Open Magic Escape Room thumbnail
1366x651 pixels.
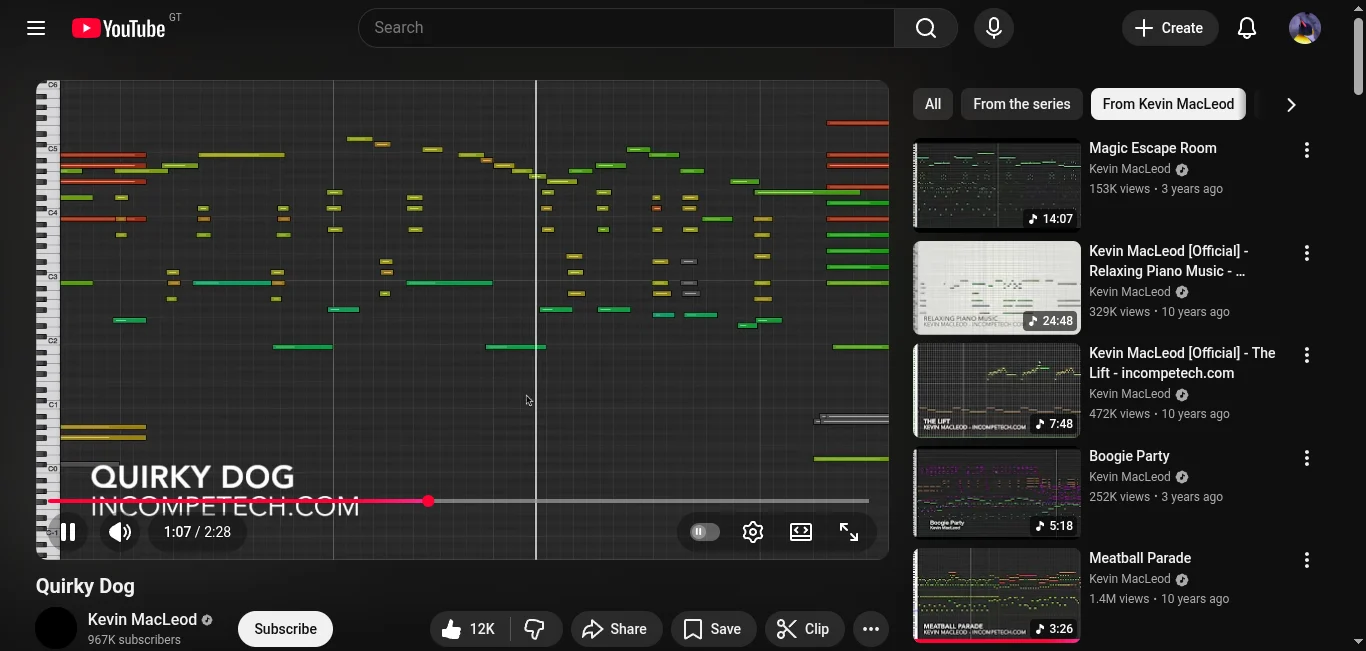997,185
